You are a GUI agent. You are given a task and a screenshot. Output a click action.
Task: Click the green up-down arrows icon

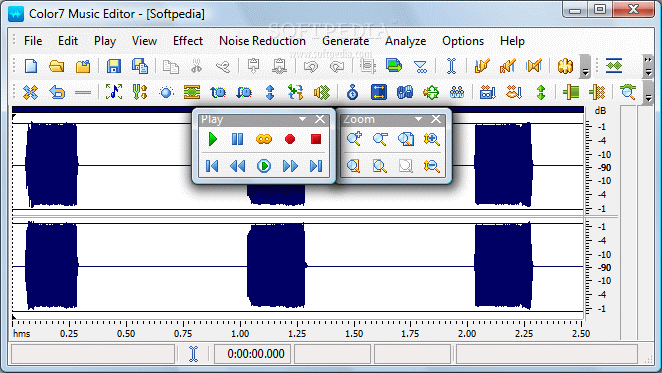click(541, 92)
